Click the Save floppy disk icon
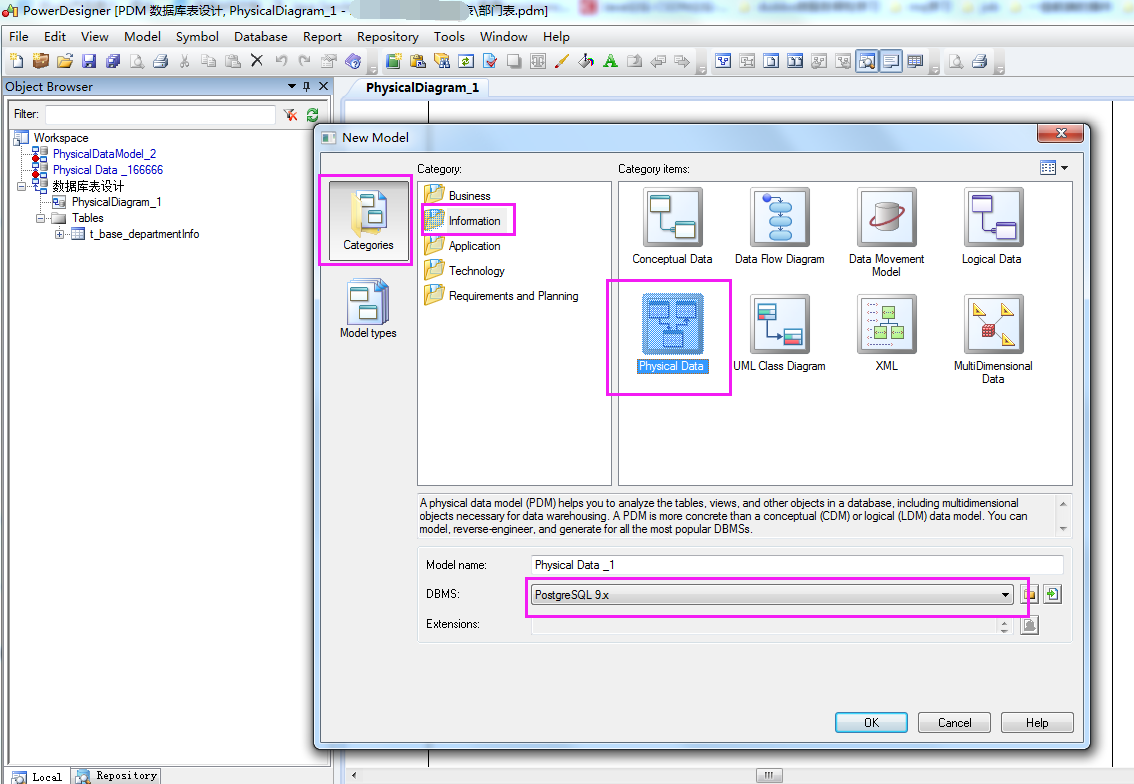This screenshot has height=784, width=1134. 89,61
